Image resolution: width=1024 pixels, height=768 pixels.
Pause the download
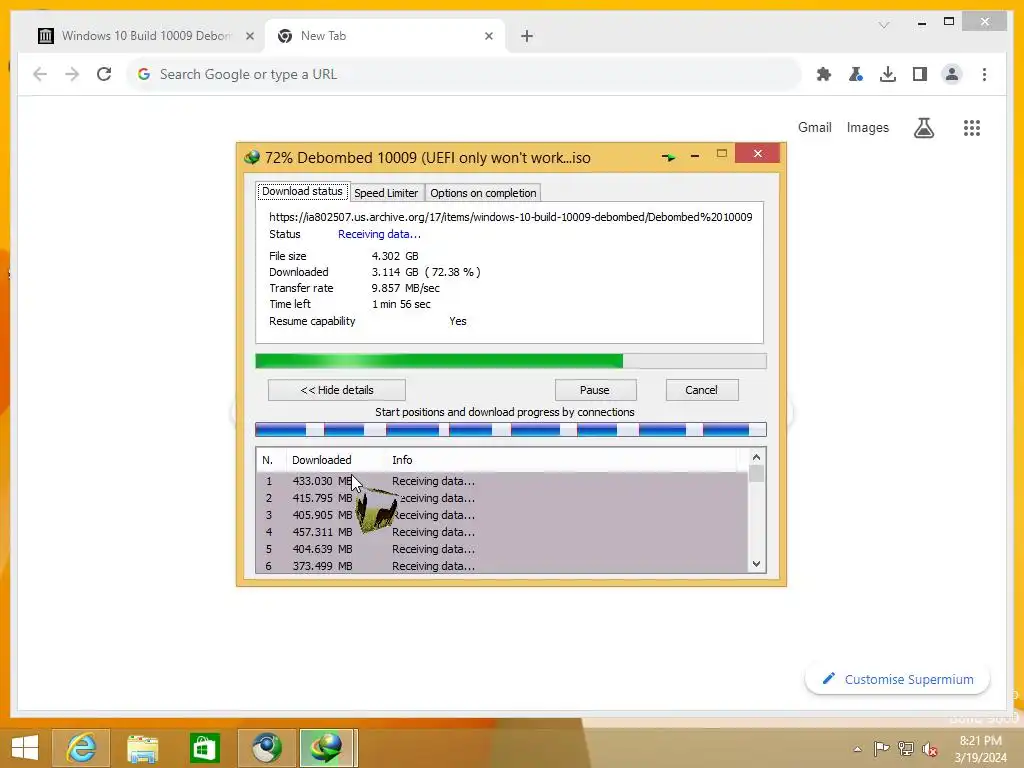(x=595, y=390)
